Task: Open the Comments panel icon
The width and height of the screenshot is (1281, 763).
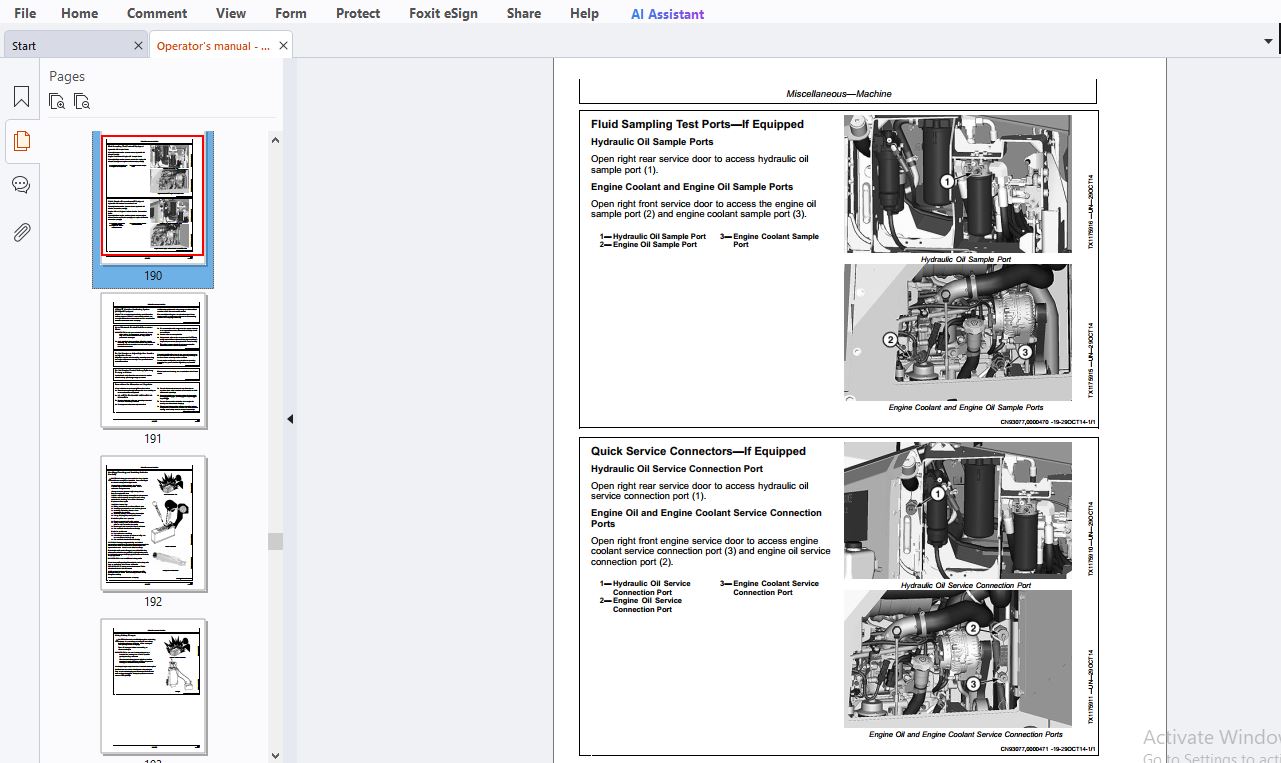Action: tap(21, 185)
